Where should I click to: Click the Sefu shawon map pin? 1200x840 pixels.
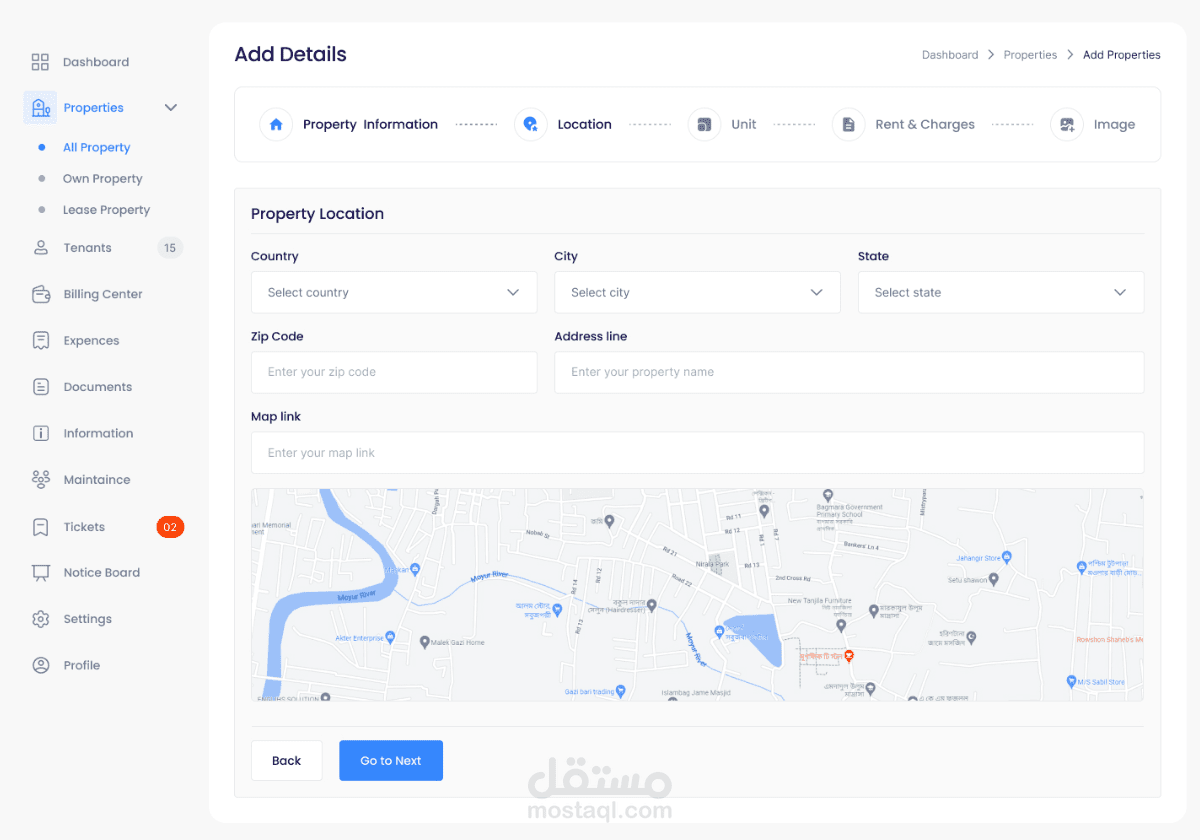pos(994,579)
